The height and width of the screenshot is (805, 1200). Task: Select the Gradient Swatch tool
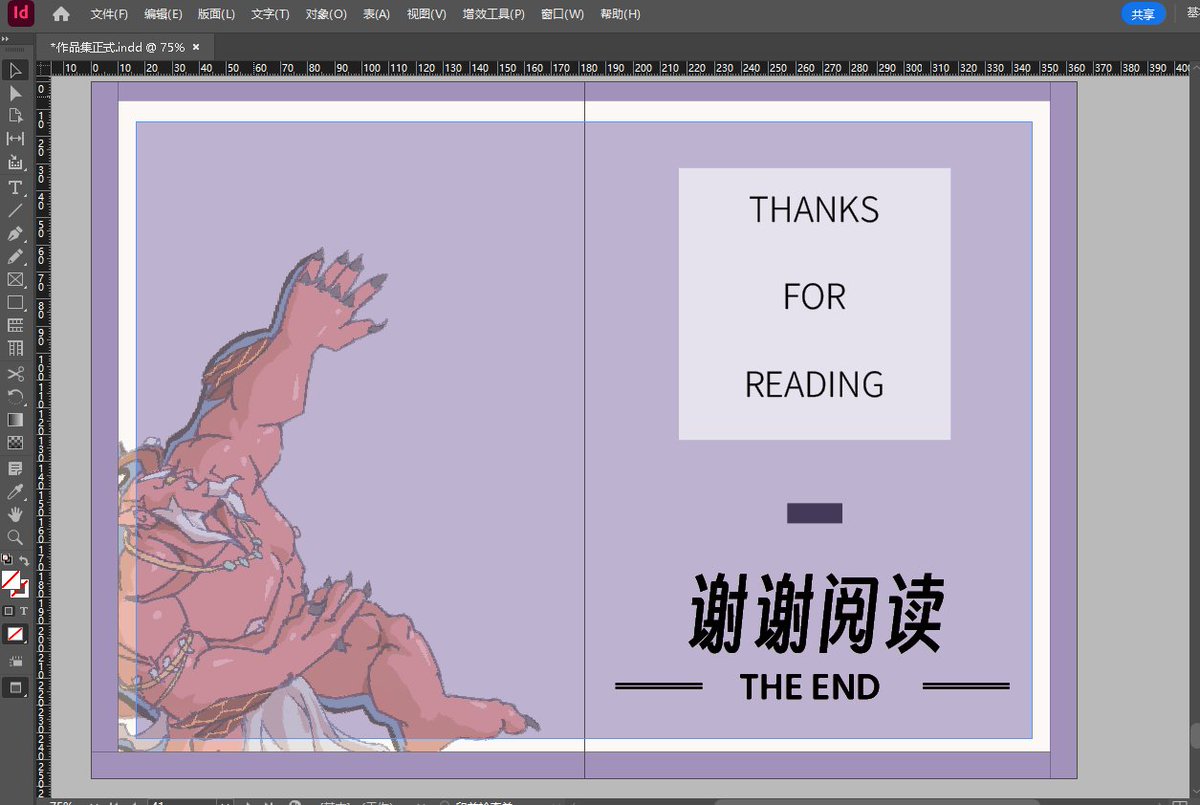click(15, 419)
